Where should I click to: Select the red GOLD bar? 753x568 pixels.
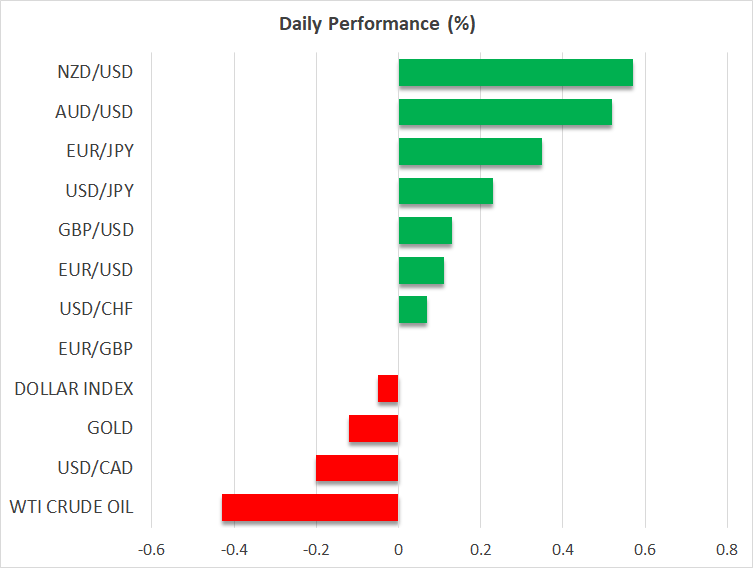point(374,428)
